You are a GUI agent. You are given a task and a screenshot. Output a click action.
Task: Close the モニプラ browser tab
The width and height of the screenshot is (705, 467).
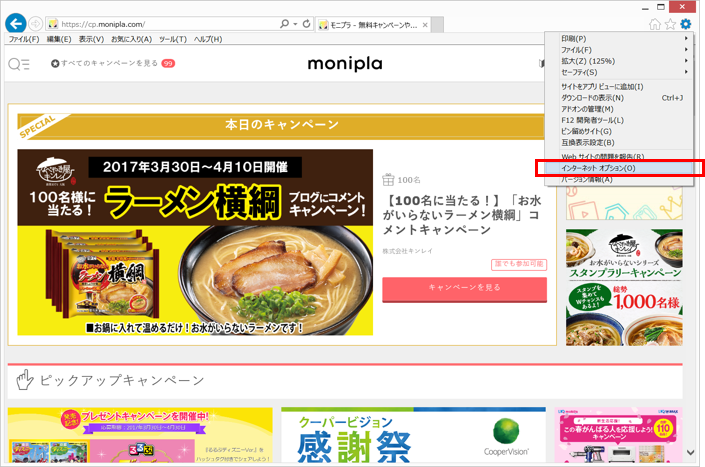pos(425,25)
